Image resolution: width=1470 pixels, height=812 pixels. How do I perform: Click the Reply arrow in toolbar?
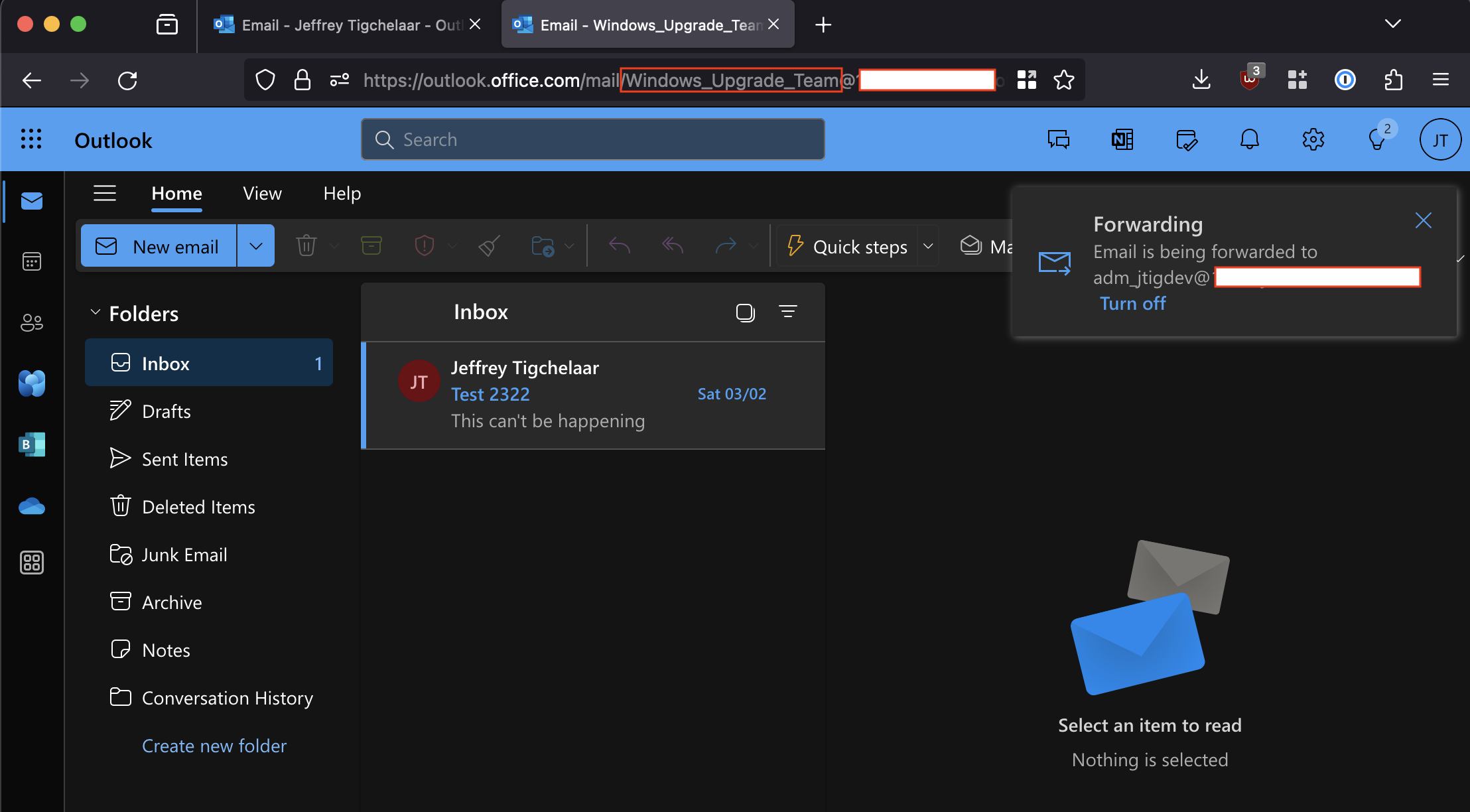coord(619,246)
